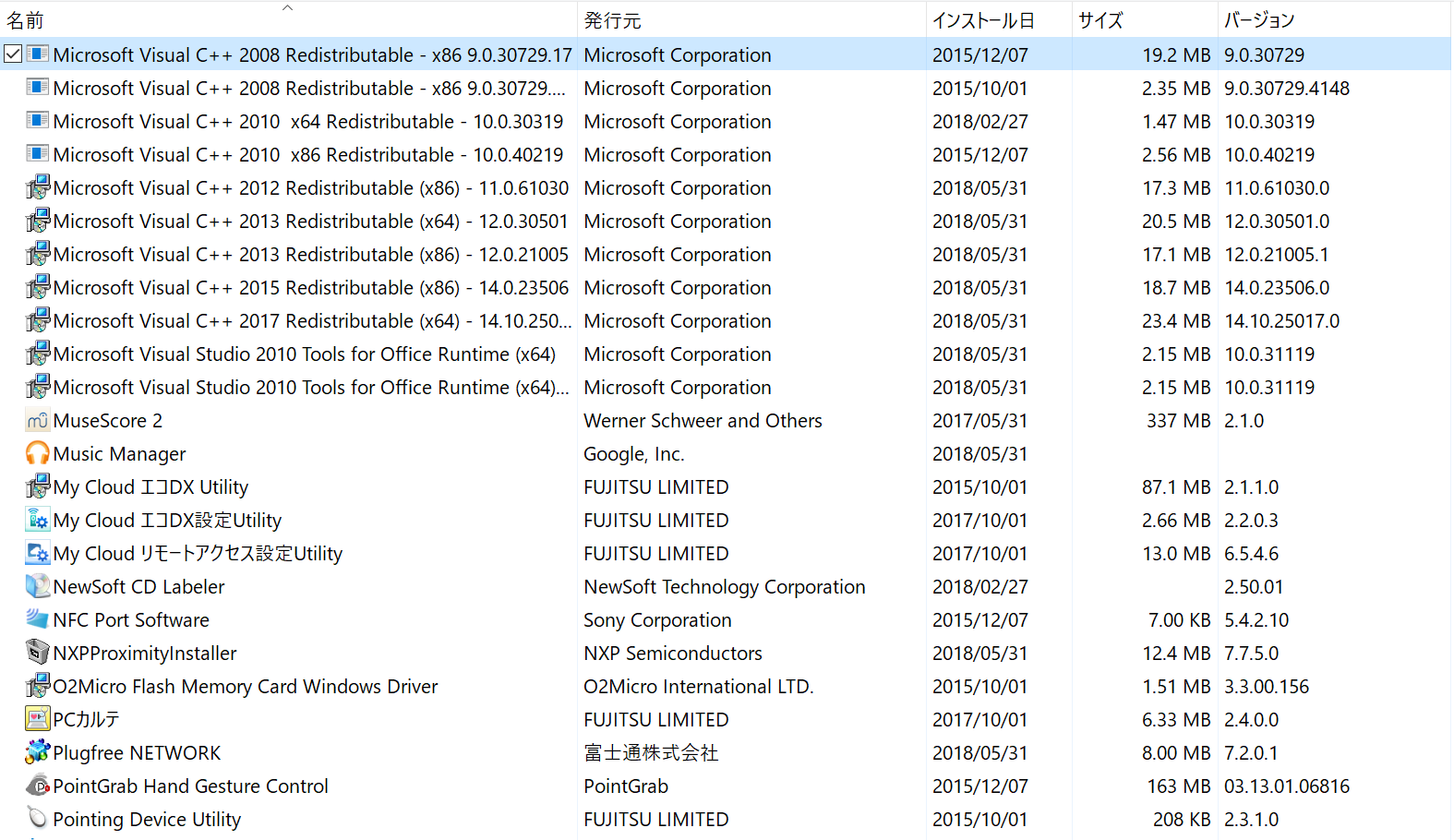
Task: Click the PointGrab Hand Gesture Control icon
Action: 37,786
